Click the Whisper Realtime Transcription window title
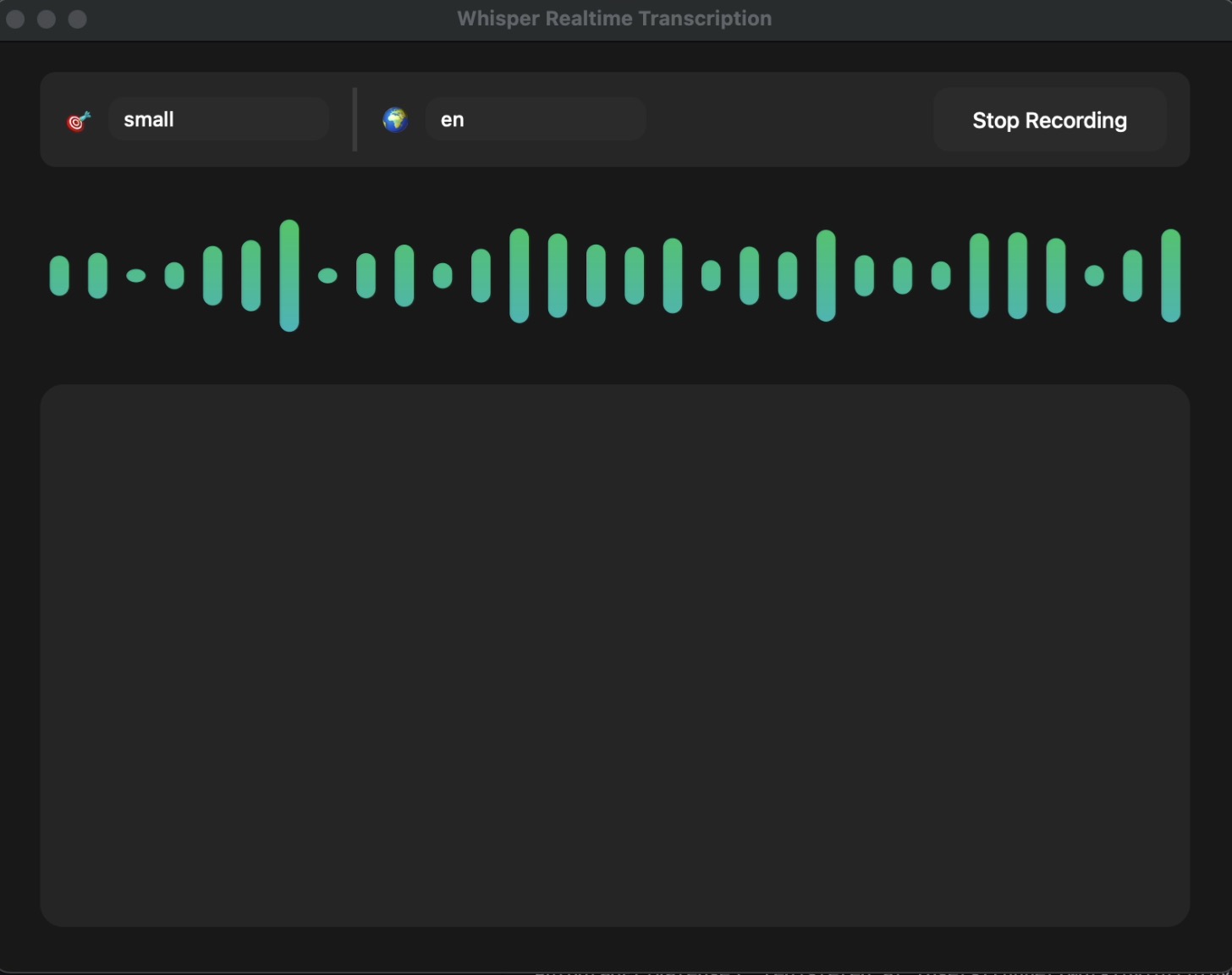The image size is (1232, 975). coord(614,19)
